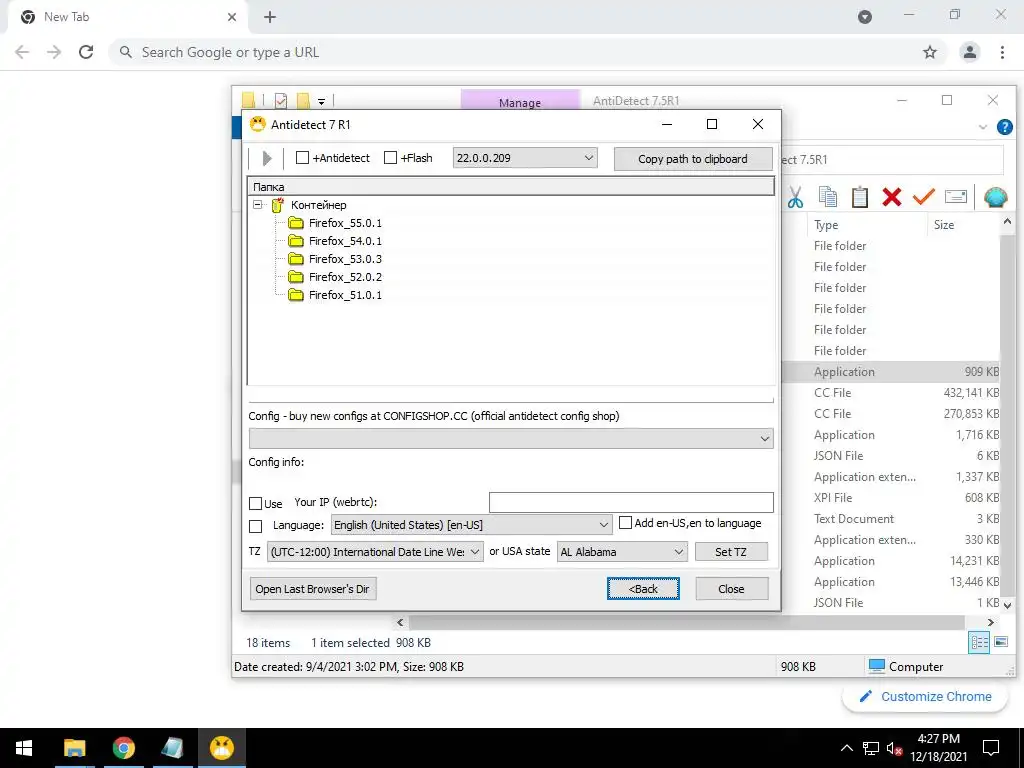Image resolution: width=1024 pixels, height=768 pixels.
Task: Click Open Last Browser's Dir button
Action: pos(313,588)
